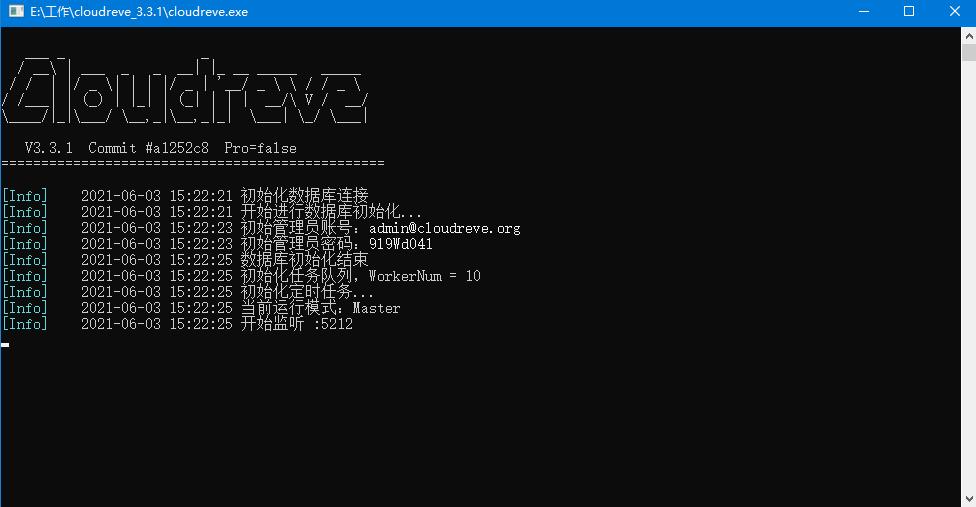Click the label 初始管理员密码

click(x=296, y=244)
